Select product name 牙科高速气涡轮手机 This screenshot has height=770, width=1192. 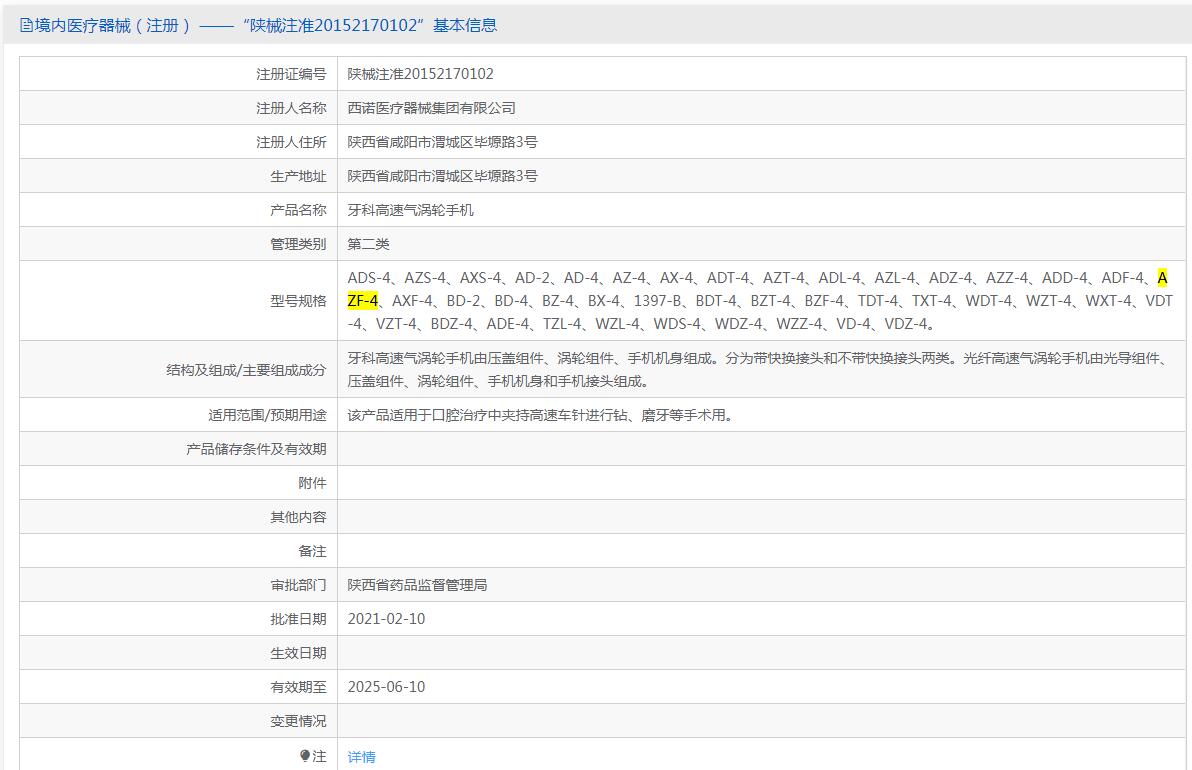(411, 210)
